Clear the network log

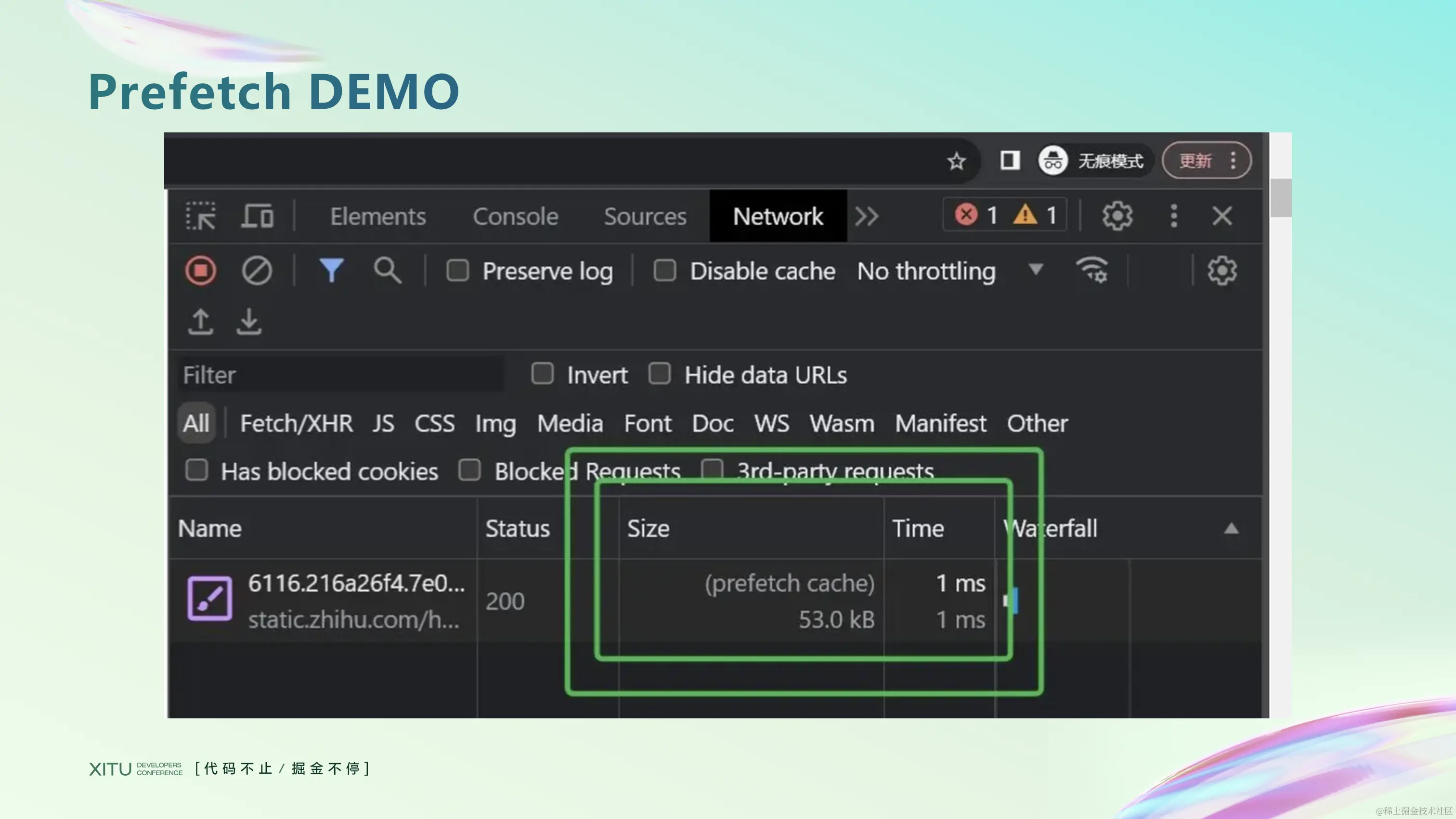coord(257,271)
